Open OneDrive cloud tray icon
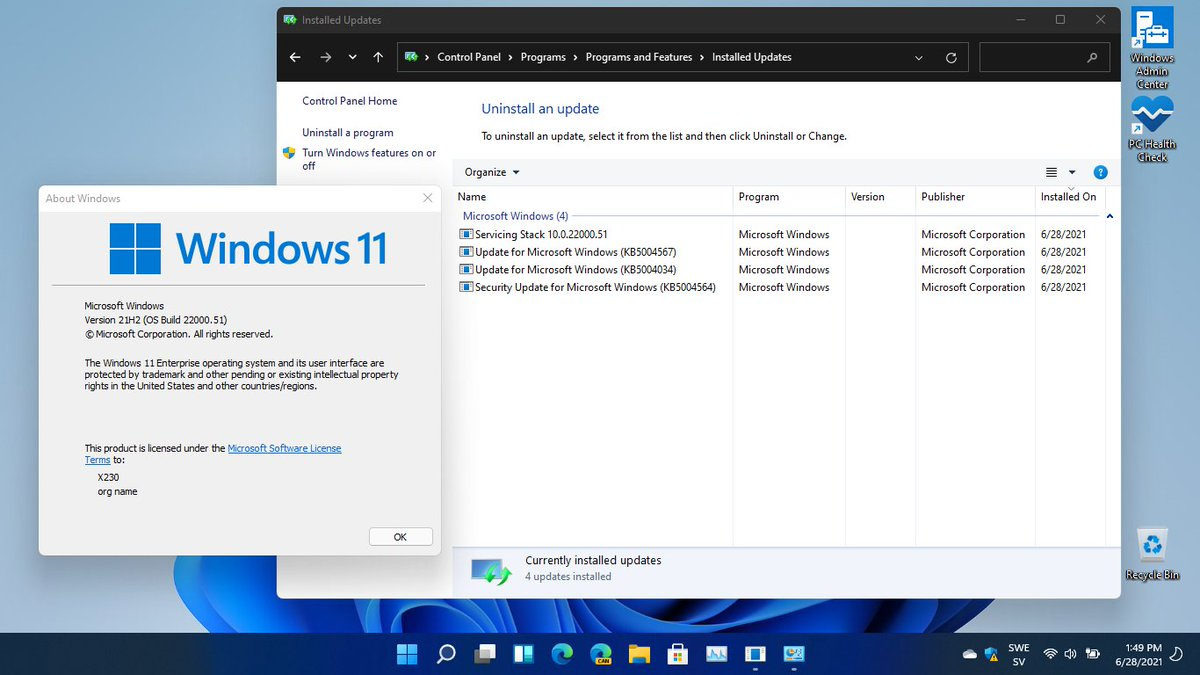This screenshot has width=1200, height=675. coord(969,654)
